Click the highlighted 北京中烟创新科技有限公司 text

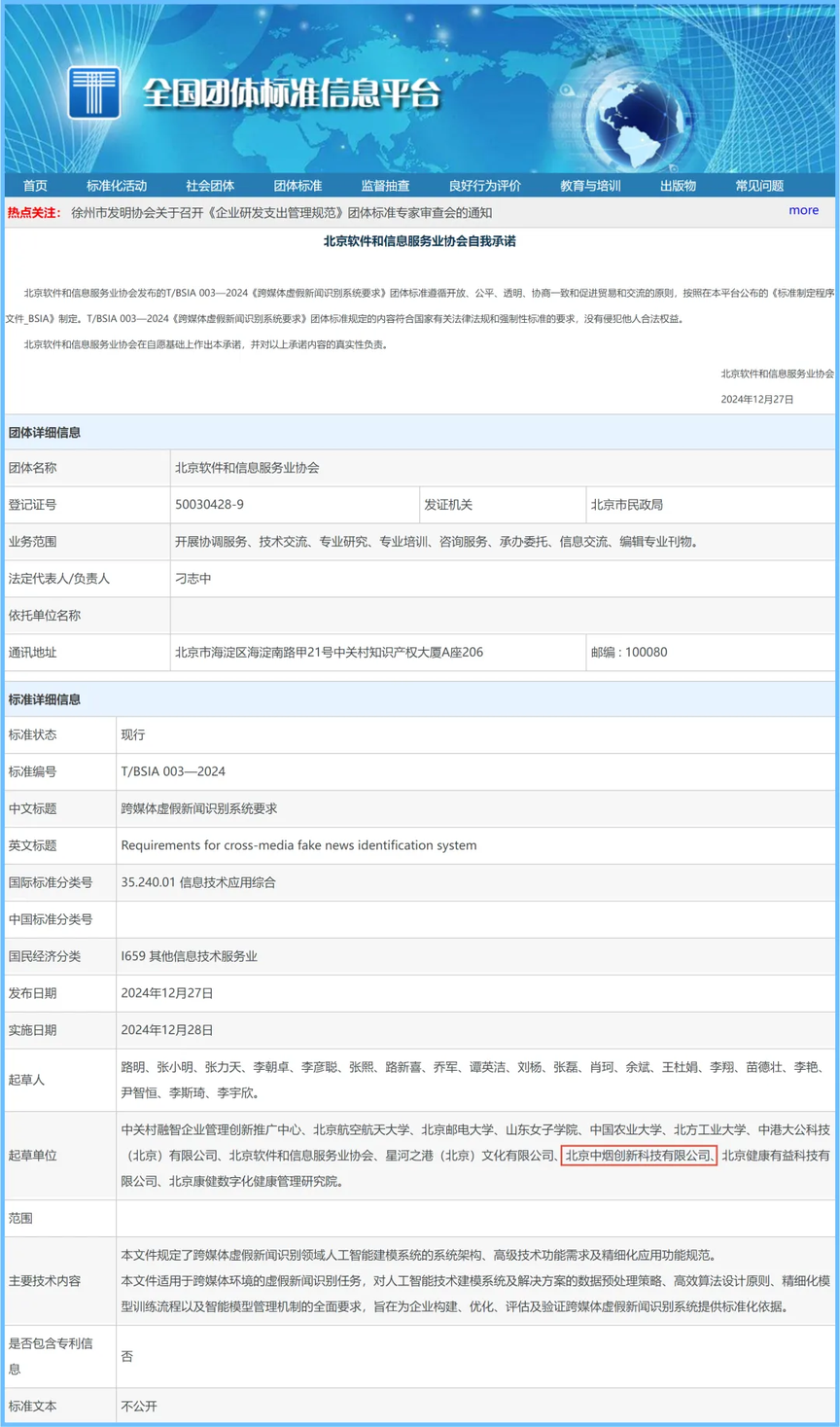(639, 1156)
